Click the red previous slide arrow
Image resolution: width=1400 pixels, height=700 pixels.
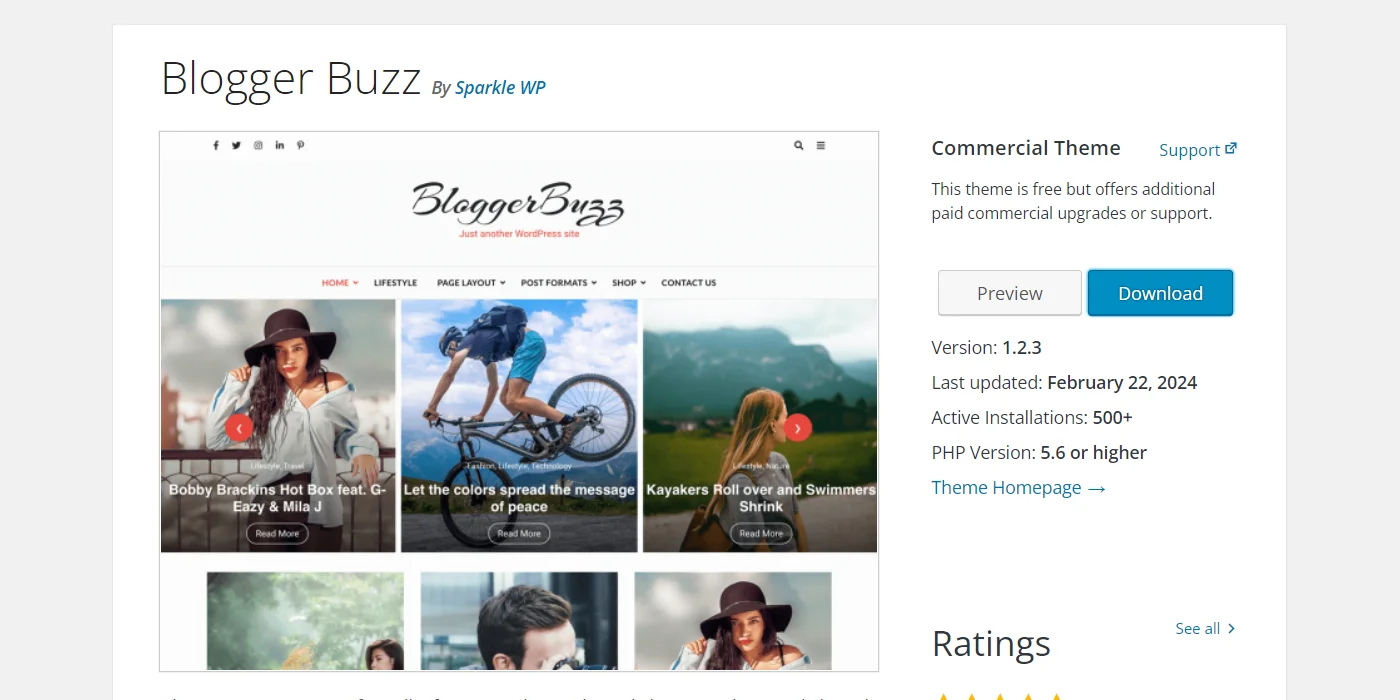click(x=239, y=427)
